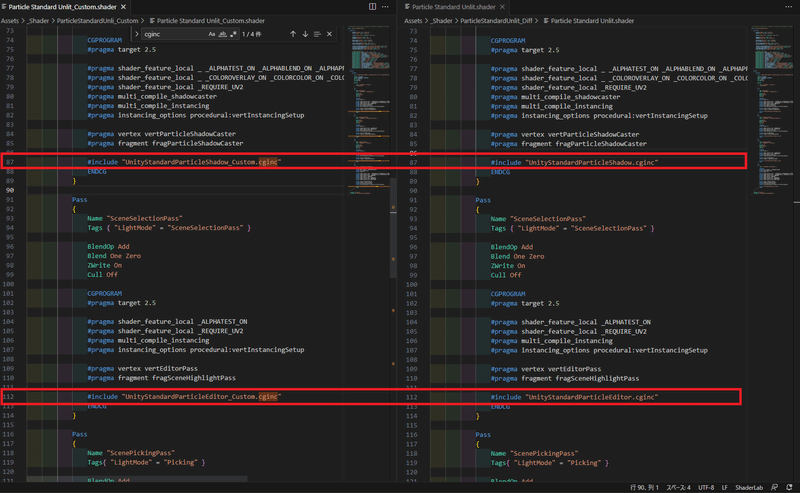The height and width of the screenshot is (493, 800).
Task: Open notifications bell in status bar
Action: (x=789, y=488)
